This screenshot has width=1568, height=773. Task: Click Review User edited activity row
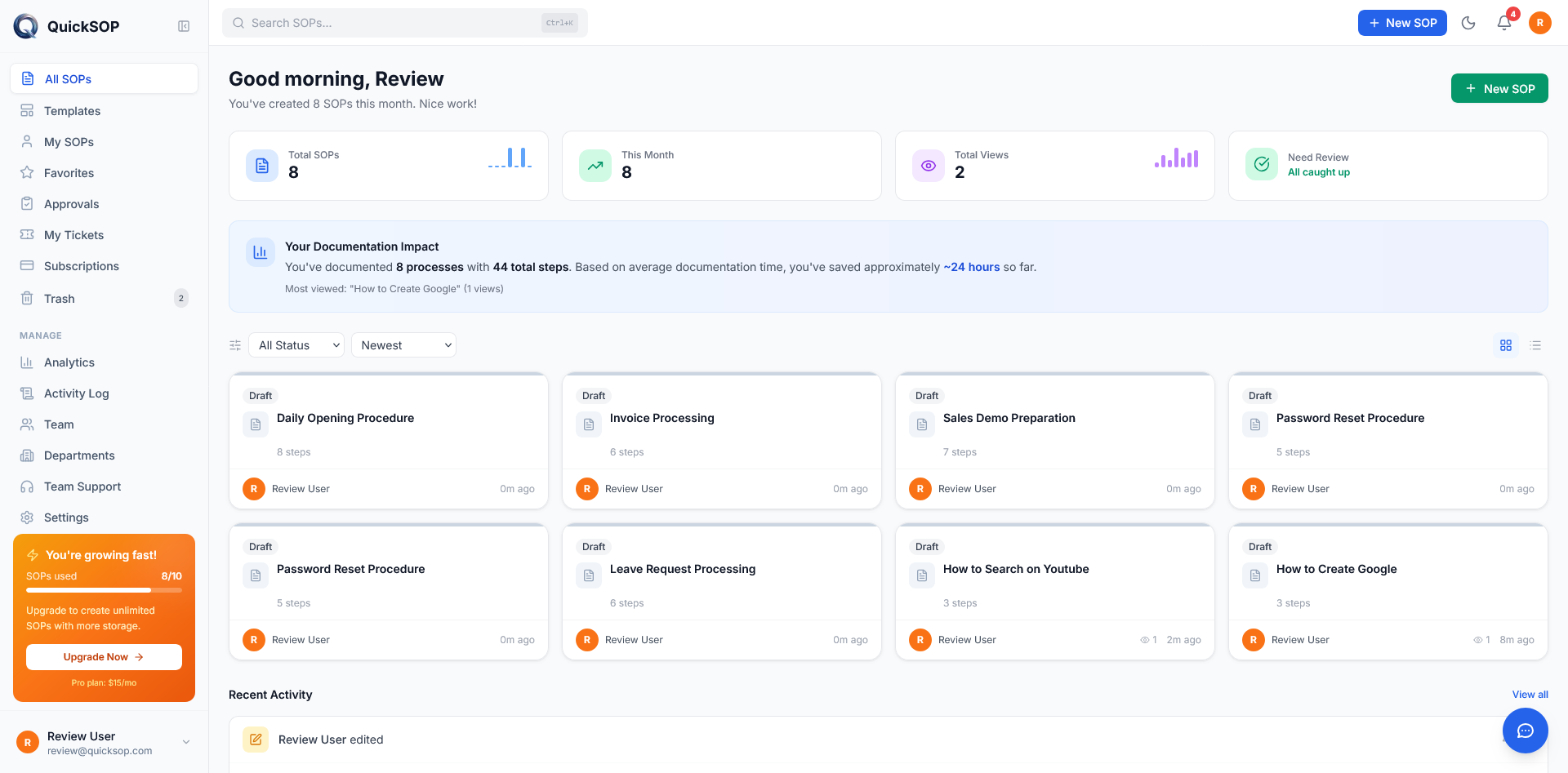[x=889, y=740]
